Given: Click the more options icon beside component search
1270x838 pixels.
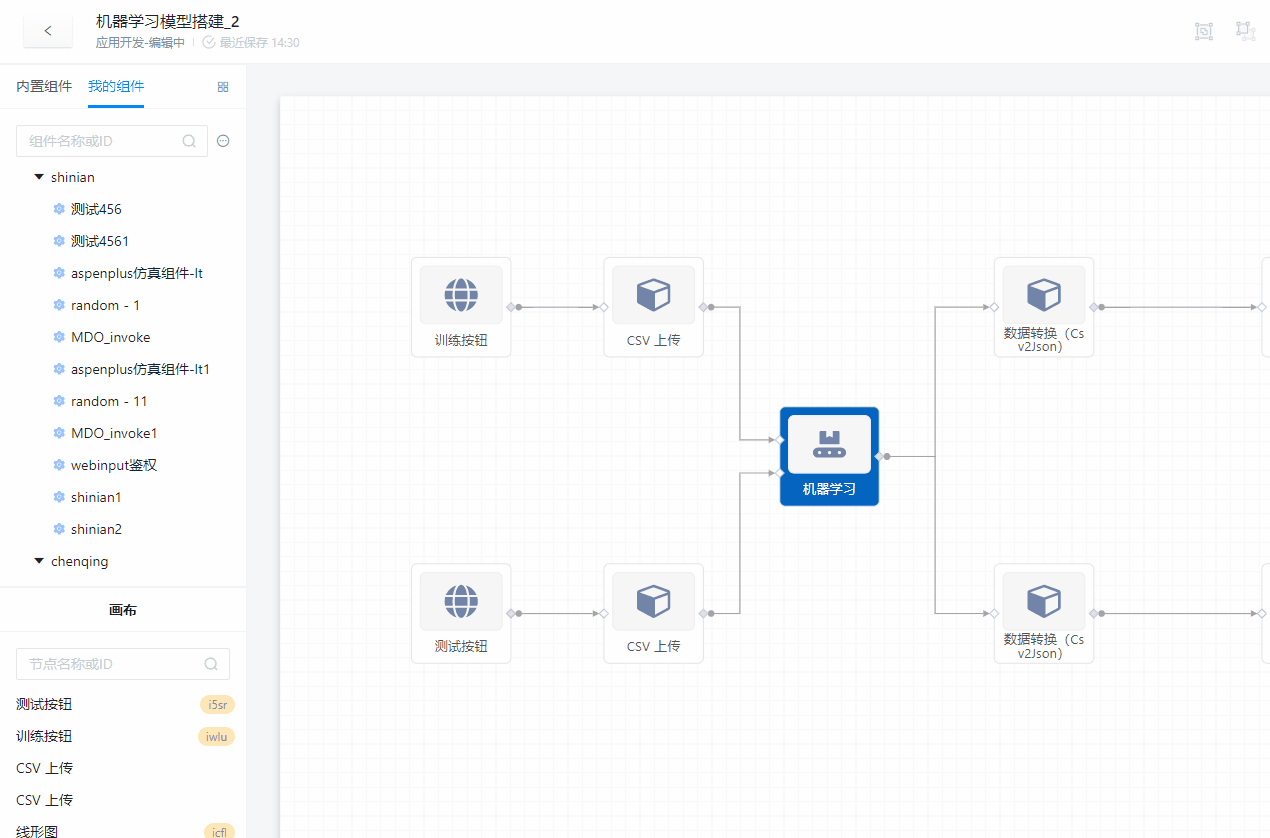Looking at the screenshot, I should [223, 141].
